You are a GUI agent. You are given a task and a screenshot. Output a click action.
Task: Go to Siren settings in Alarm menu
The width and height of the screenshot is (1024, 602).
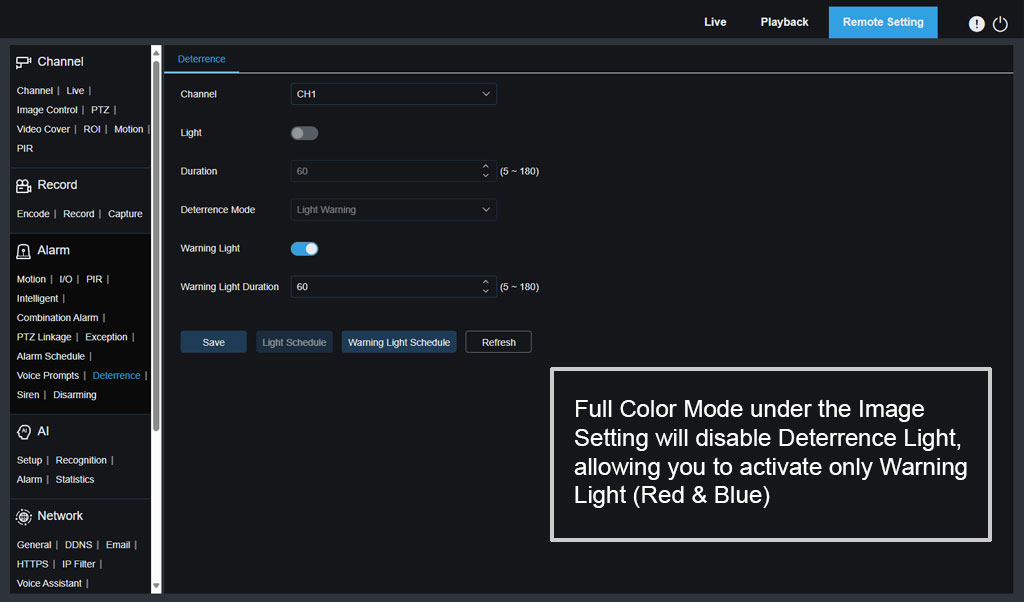pos(28,395)
